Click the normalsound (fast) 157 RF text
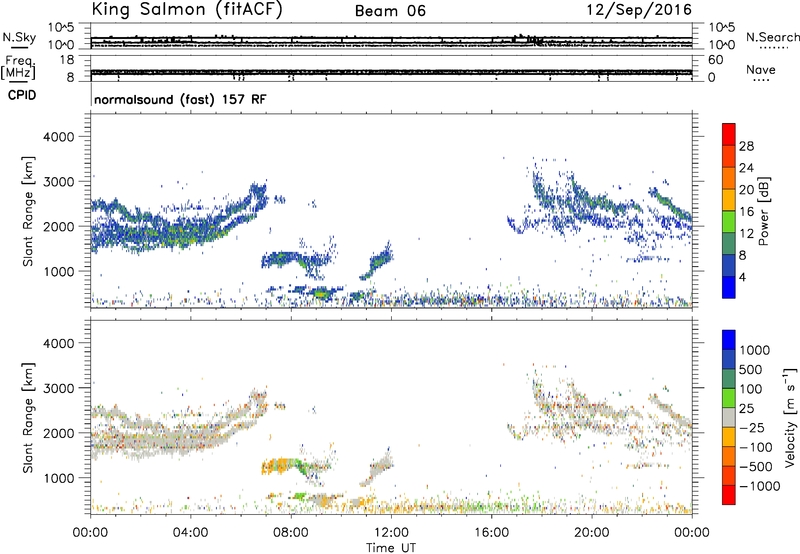800x554 pixels. pos(180,99)
